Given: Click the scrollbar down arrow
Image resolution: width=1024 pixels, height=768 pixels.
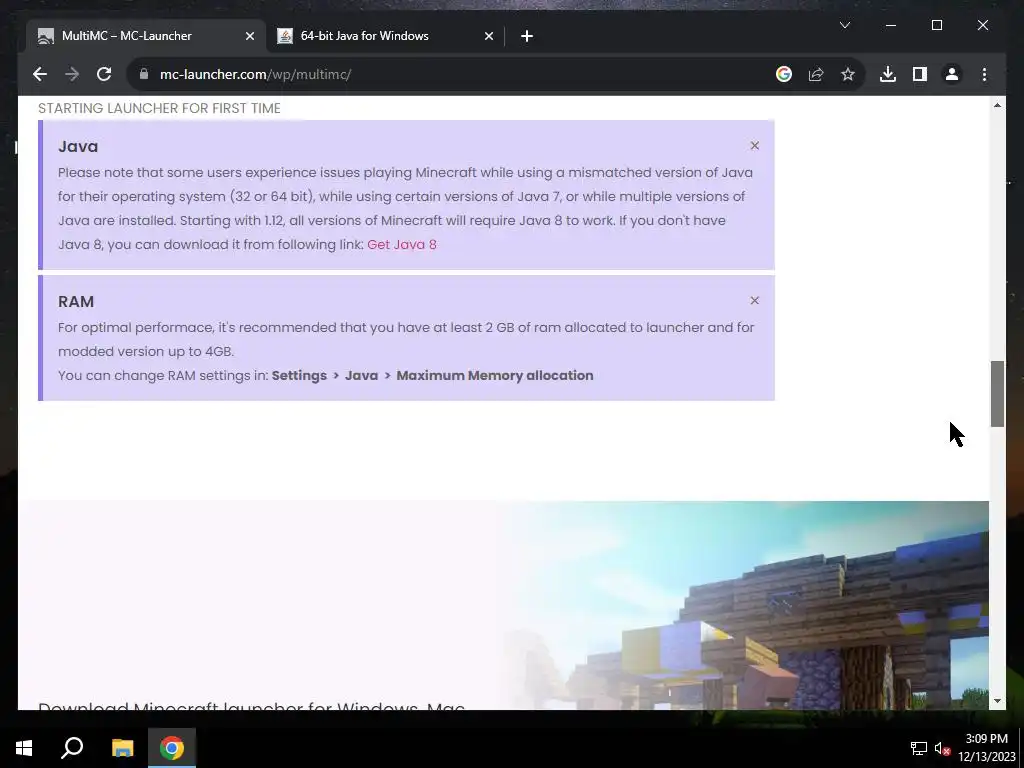Looking at the screenshot, I should tap(997, 701).
